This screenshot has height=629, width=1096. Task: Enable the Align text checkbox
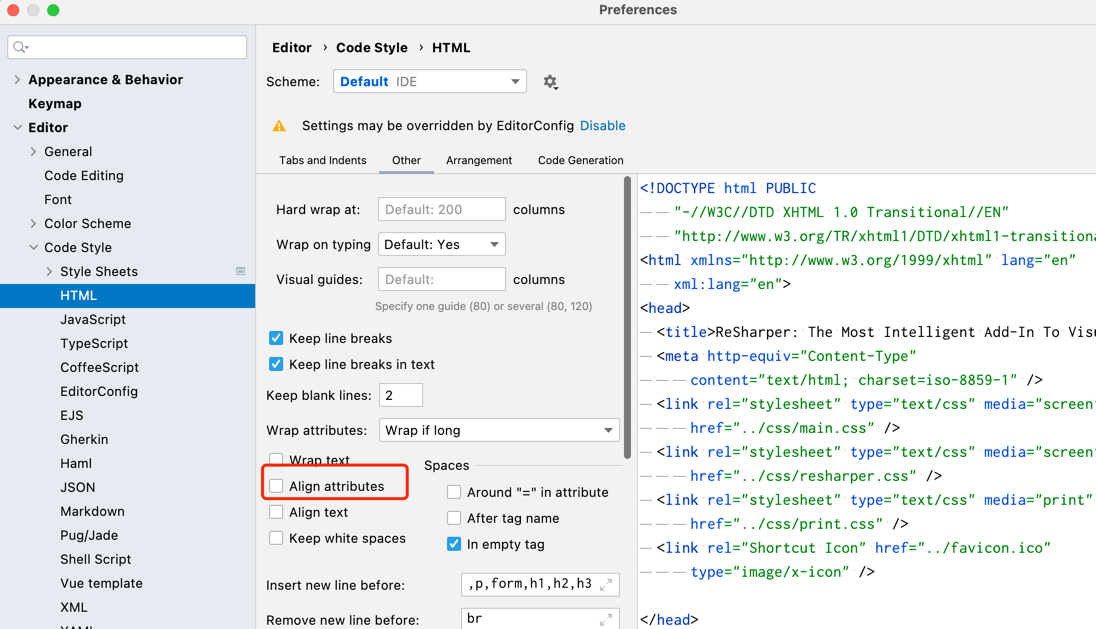276,512
